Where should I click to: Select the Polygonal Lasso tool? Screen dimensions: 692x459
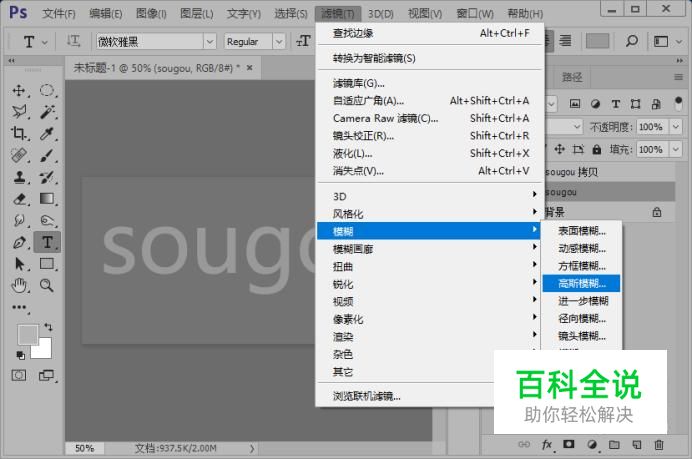click(19, 112)
